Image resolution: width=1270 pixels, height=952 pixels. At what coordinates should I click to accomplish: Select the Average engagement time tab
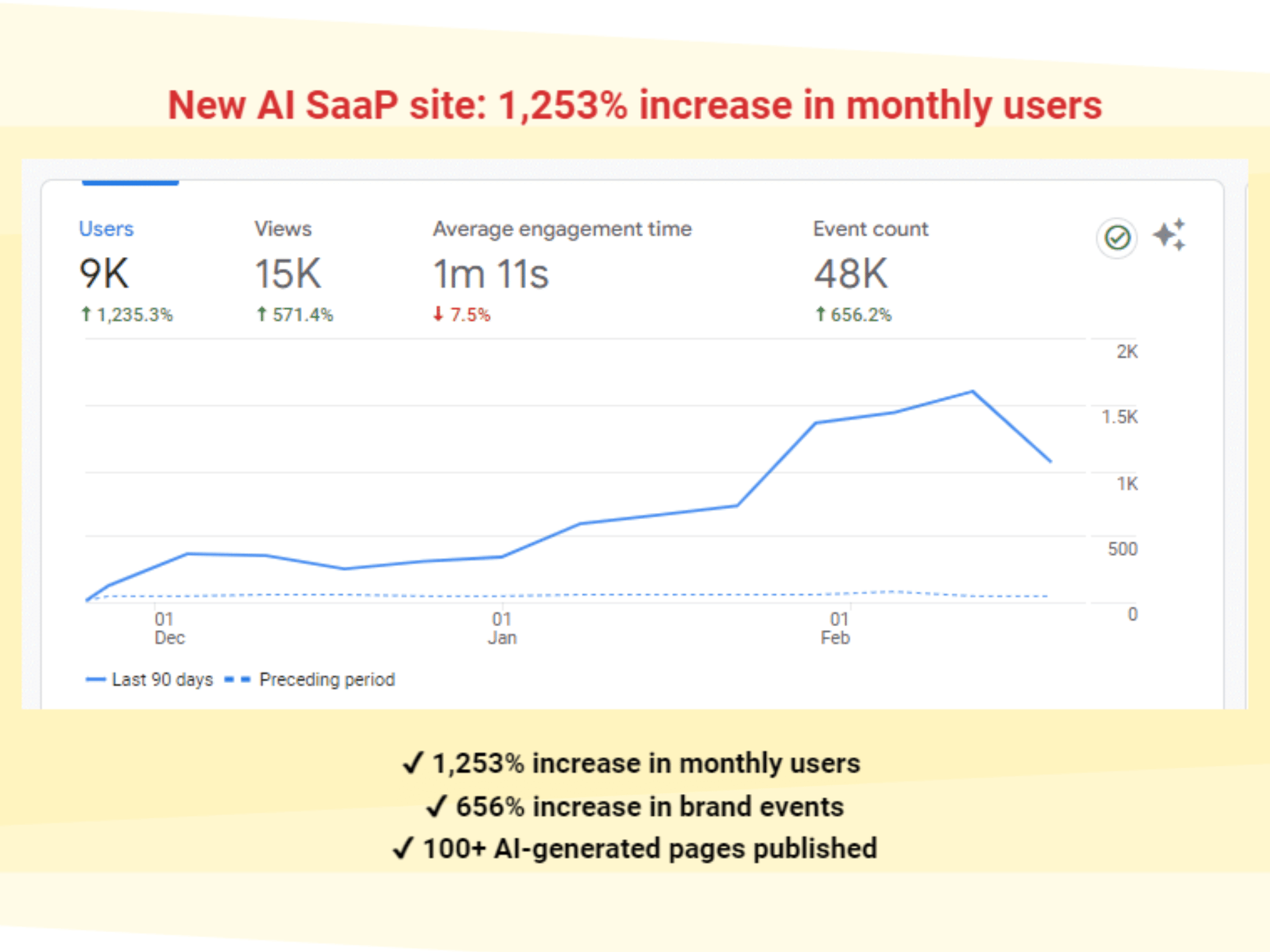pyautogui.click(x=562, y=229)
